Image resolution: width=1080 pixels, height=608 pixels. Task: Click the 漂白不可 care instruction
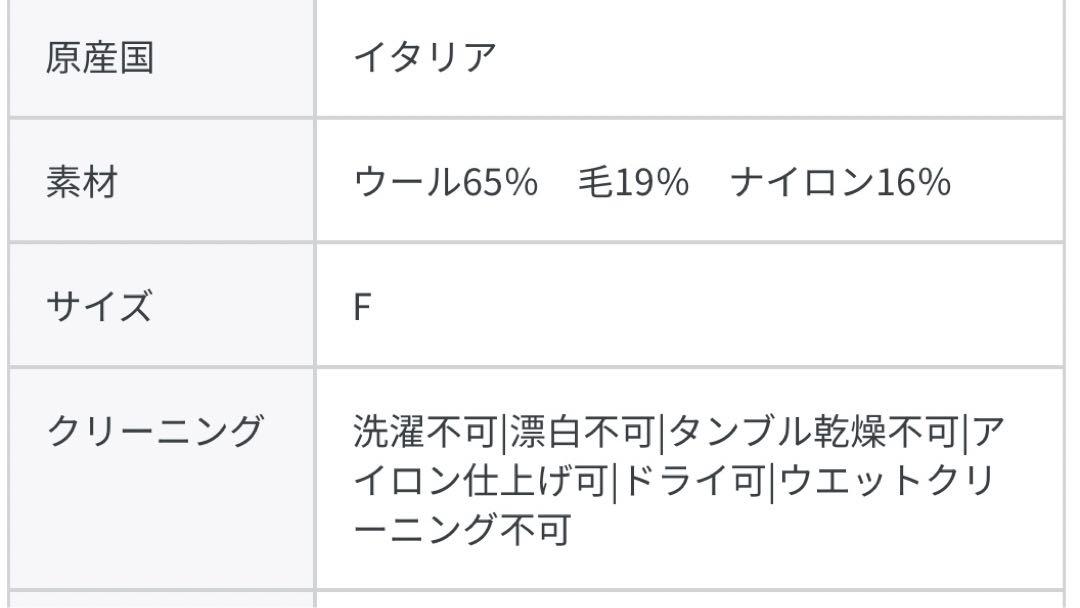point(582,432)
